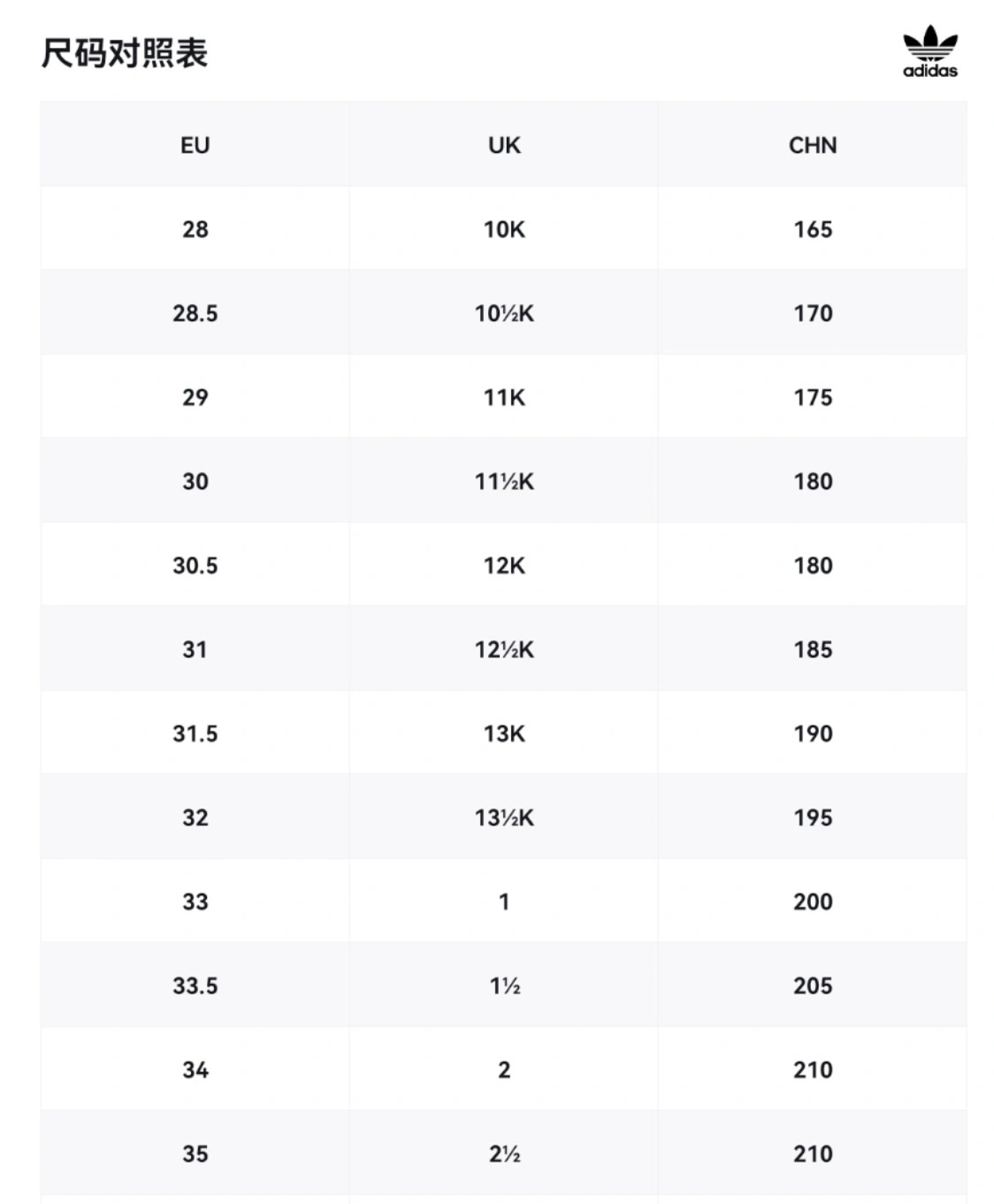The width and height of the screenshot is (994, 1204).
Task: Select EU size 34 cell
Action: (195, 1070)
